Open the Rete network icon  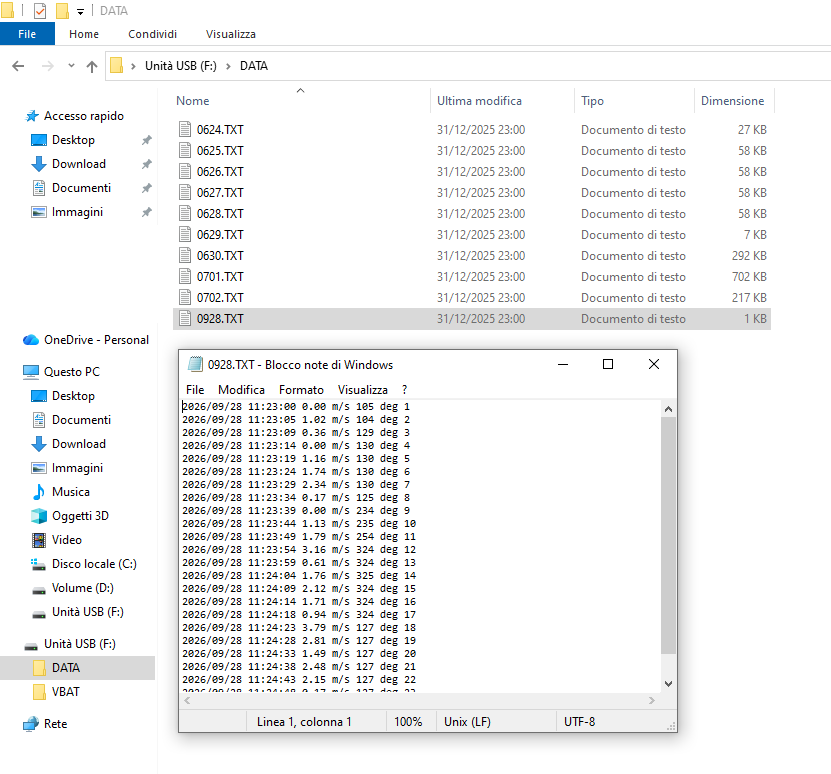pos(31,724)
